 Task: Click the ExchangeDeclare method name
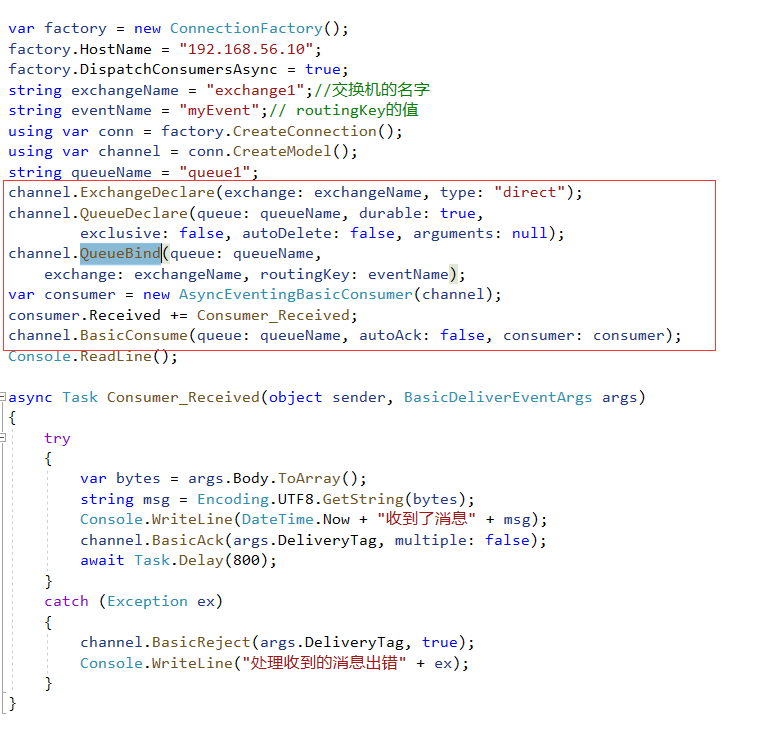pyautogui.click(x=147, y=192)
